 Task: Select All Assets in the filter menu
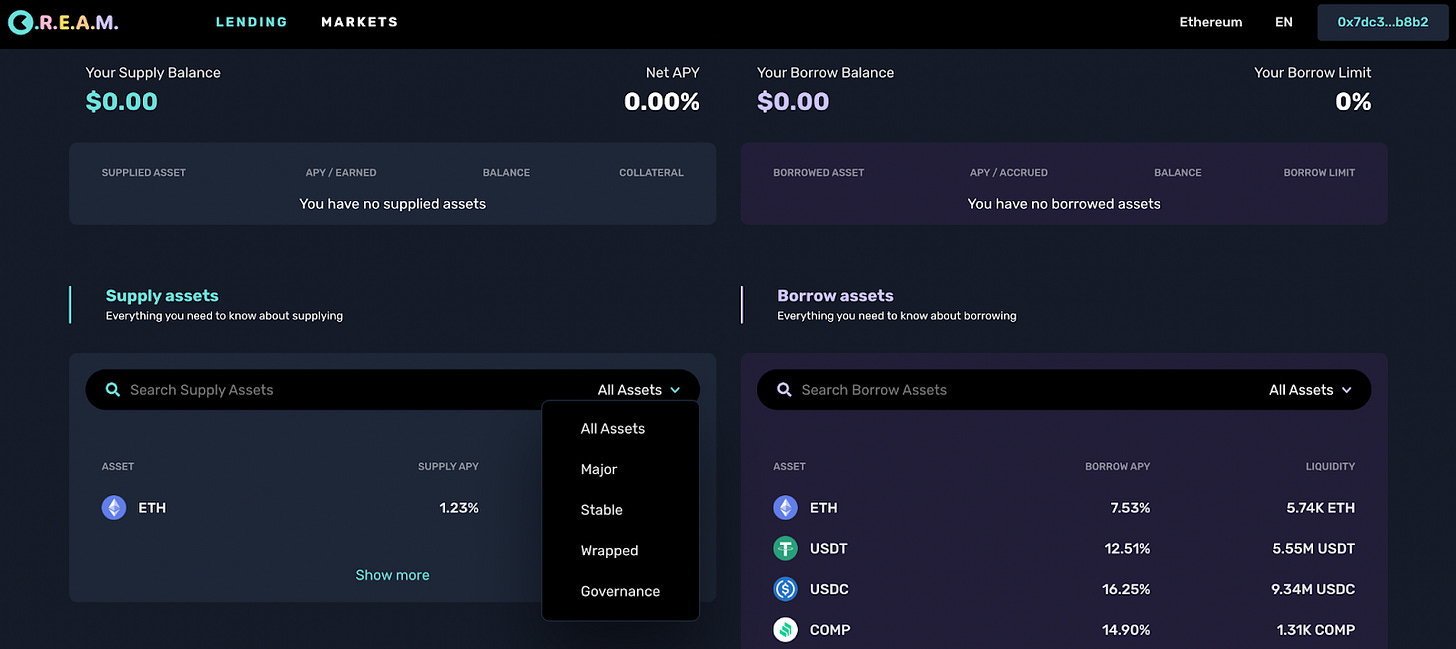pyautogui.click(x=613, y=429)
